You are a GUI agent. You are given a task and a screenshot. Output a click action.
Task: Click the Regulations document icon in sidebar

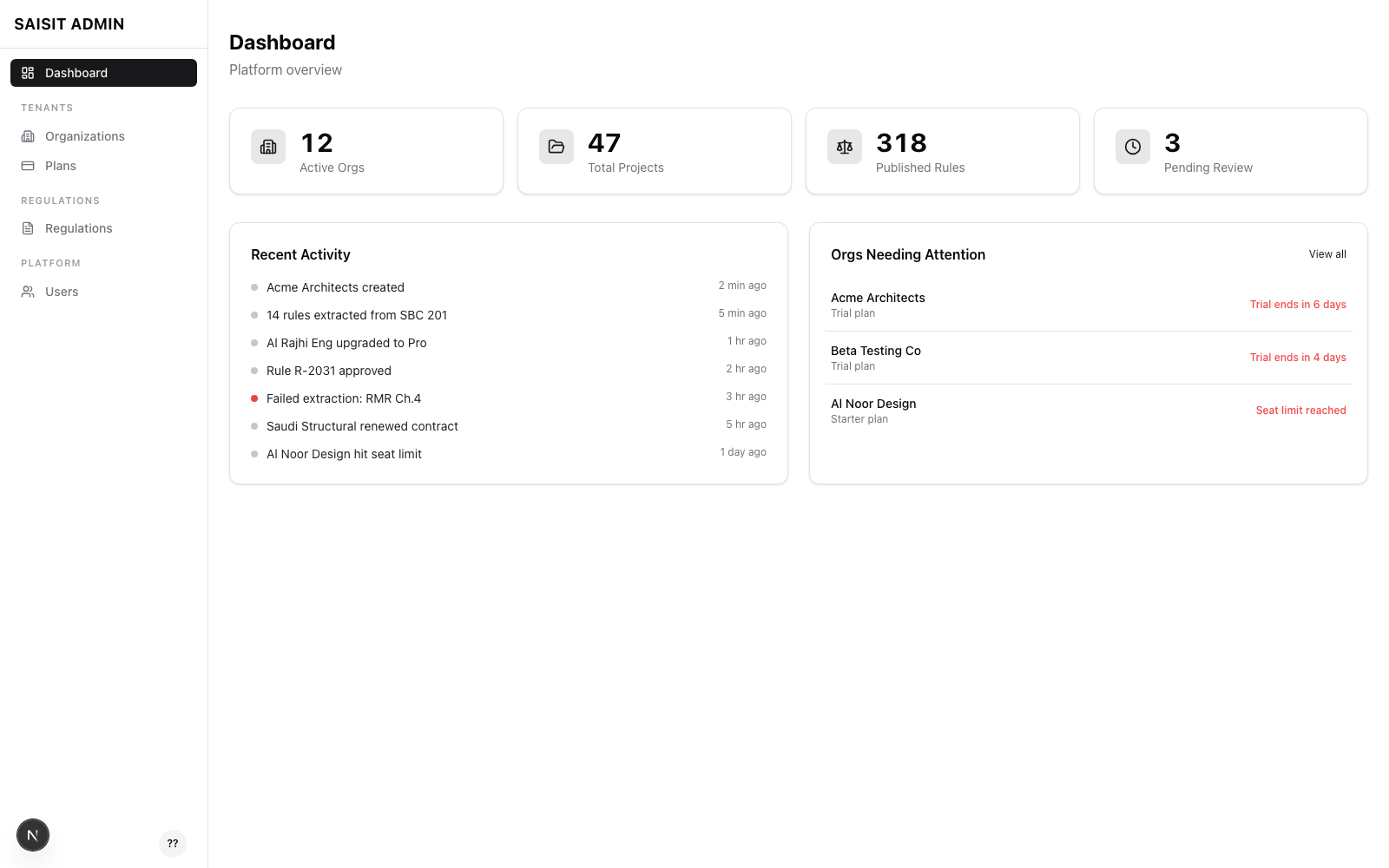(x=28, y=228)
